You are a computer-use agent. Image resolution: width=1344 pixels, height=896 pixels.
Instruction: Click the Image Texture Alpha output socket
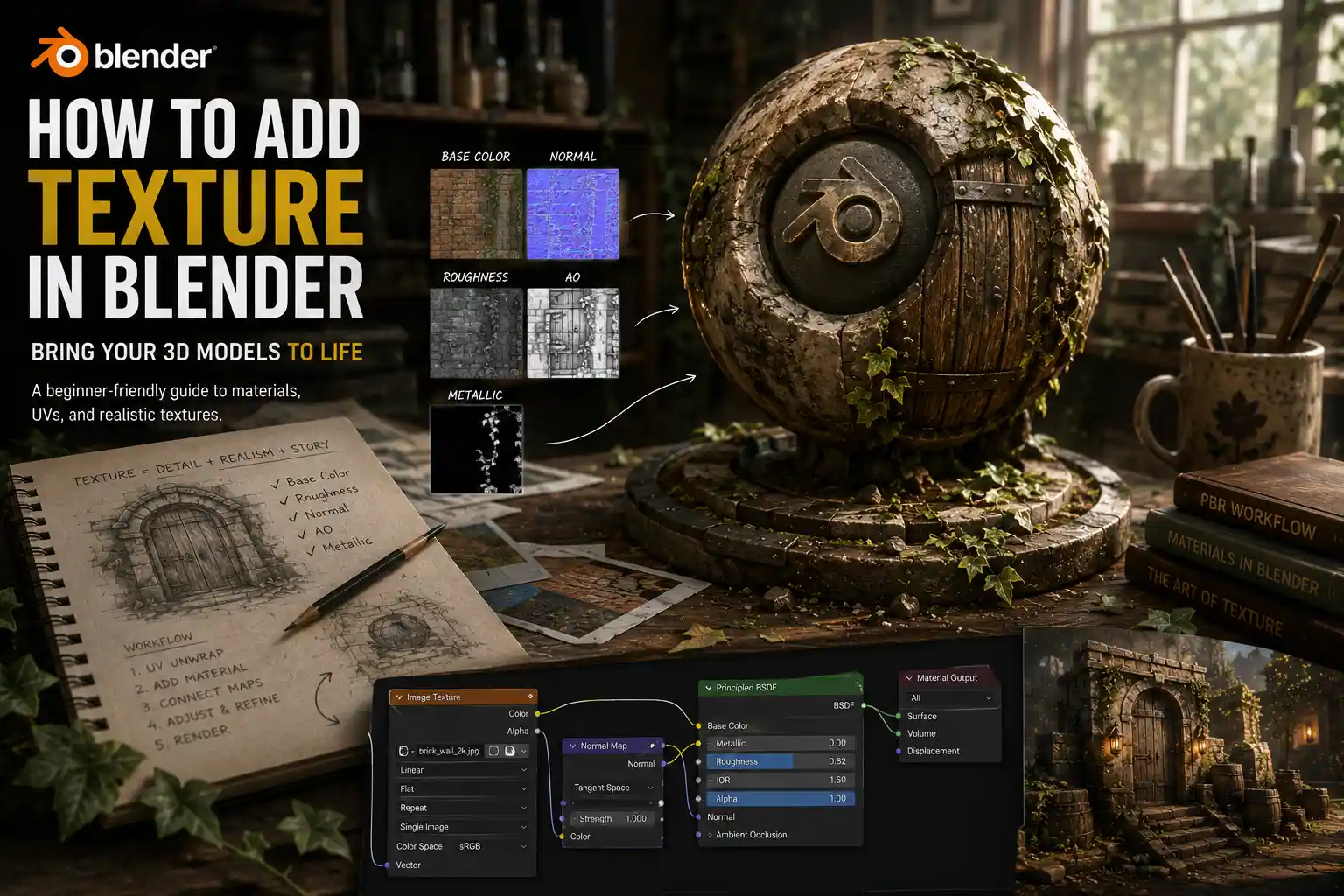pos(537,731)
